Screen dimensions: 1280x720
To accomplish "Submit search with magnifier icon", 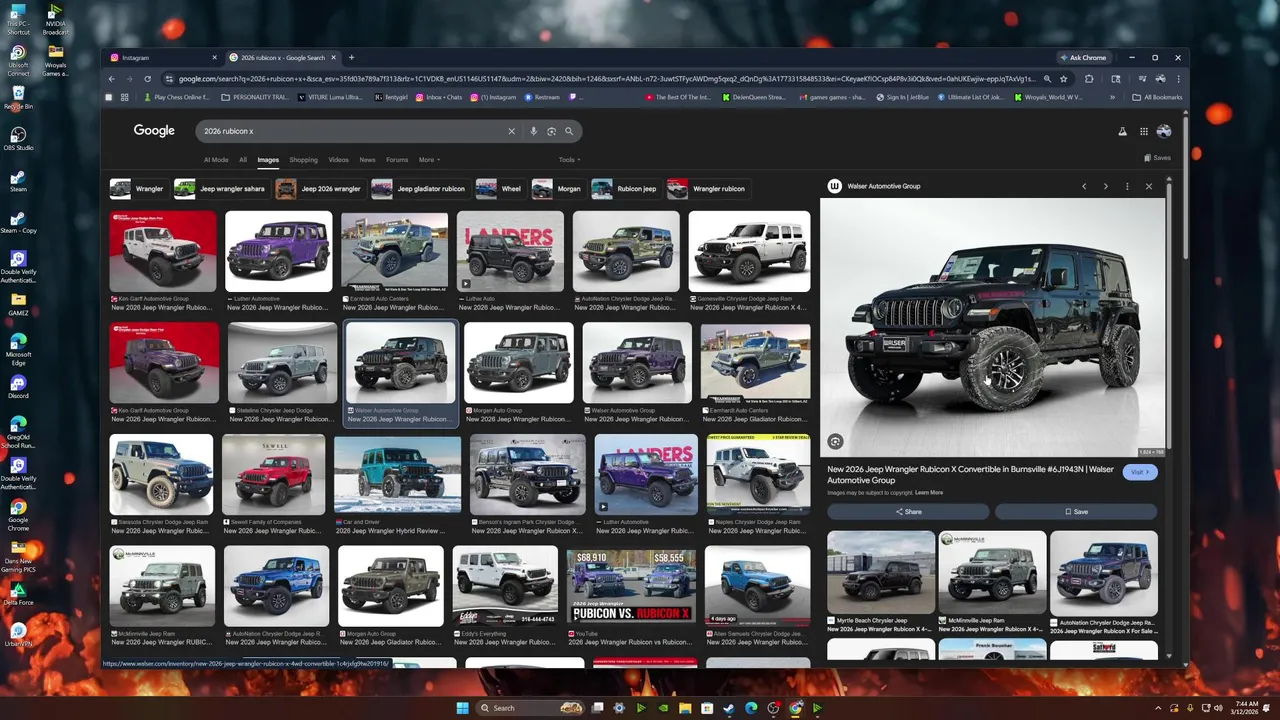I will coord(569,131).
